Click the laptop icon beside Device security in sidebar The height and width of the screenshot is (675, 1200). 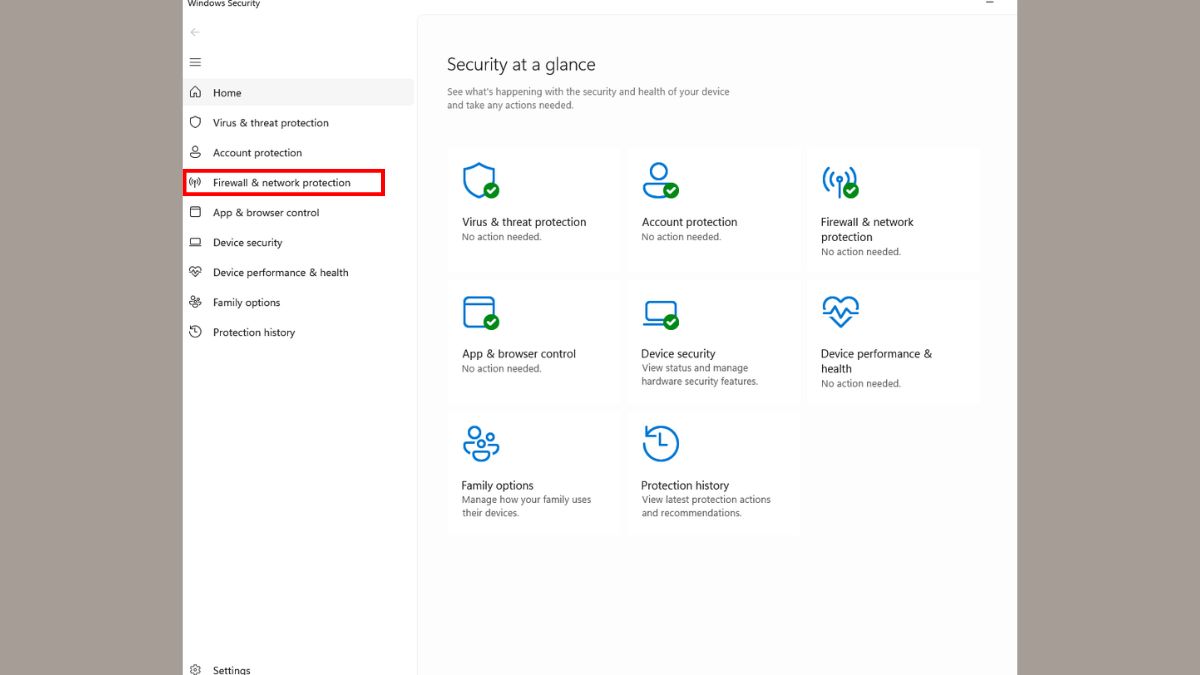[195, 242]
